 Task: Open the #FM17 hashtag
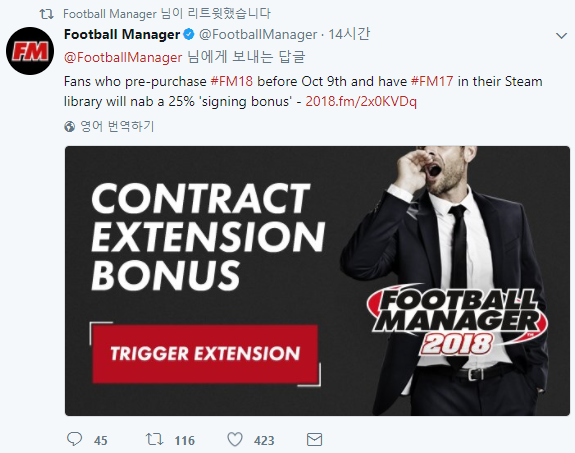(x=432, y=81)
